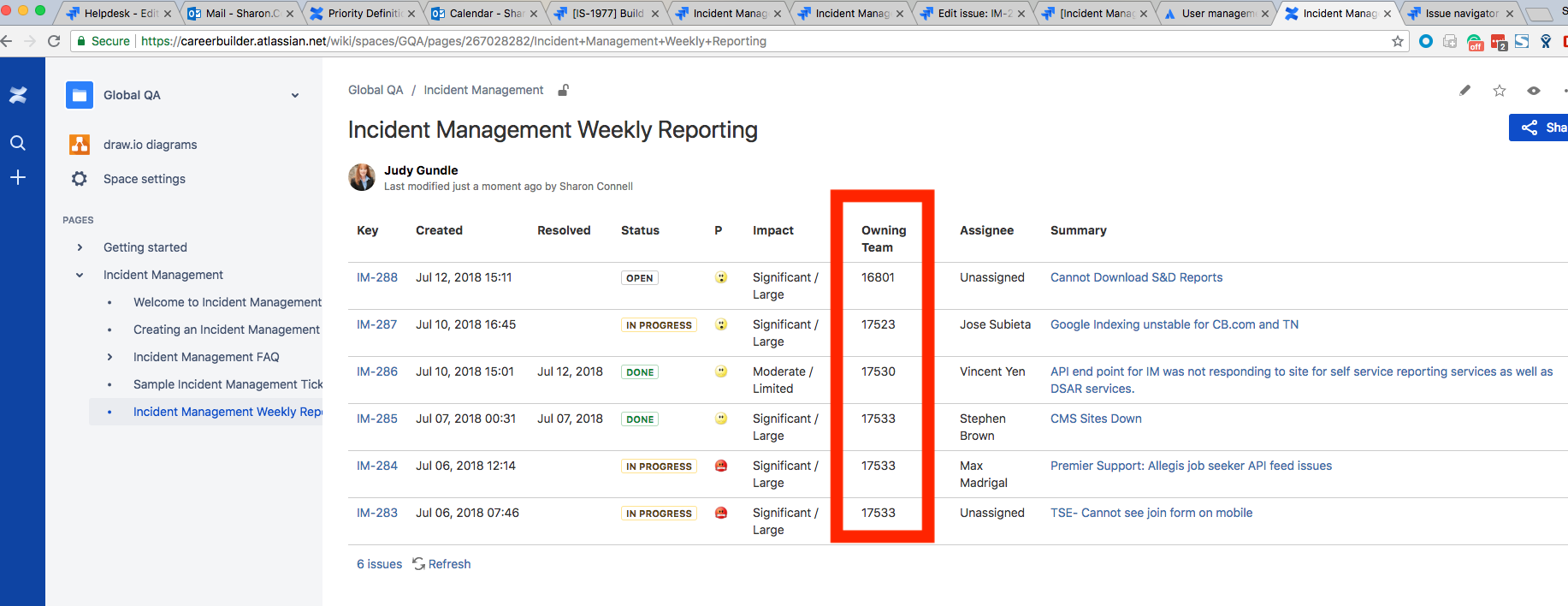This screenshot has width=1568, height=606.
Task: Click the priority icon for IM-286
Action: click(x=721, y=371)
